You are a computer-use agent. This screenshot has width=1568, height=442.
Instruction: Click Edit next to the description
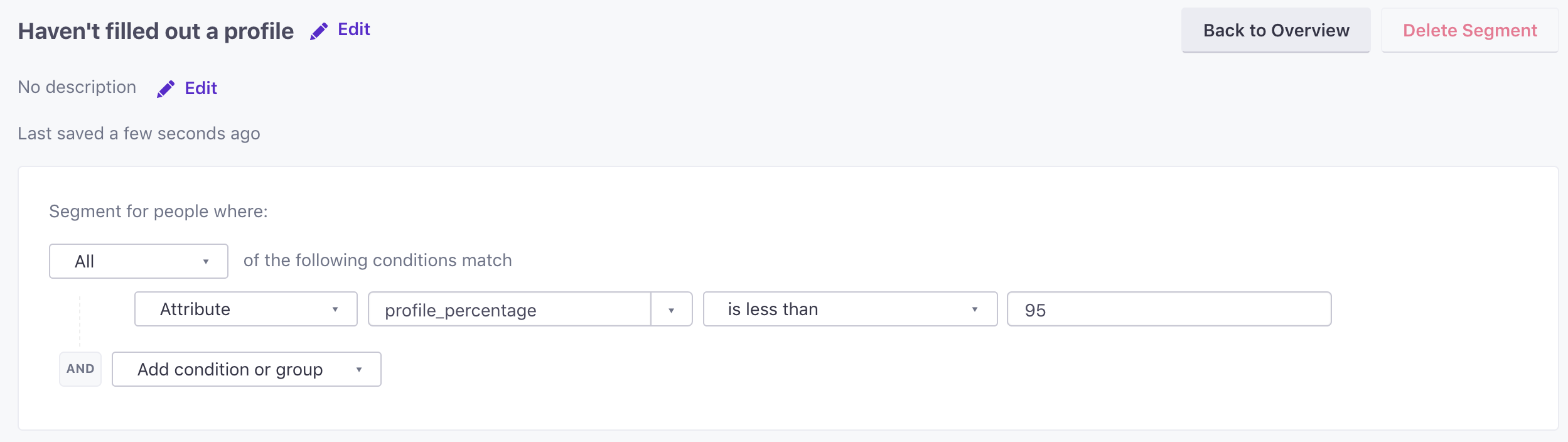(200, 88)
